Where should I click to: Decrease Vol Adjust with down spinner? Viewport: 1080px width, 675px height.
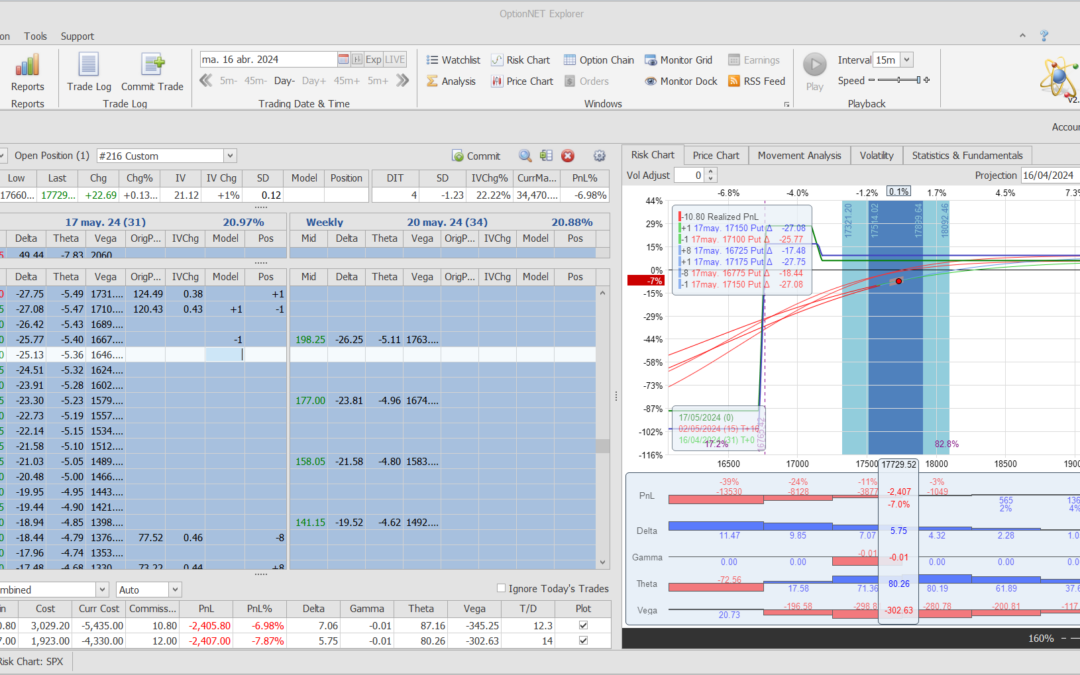(711, 179)
